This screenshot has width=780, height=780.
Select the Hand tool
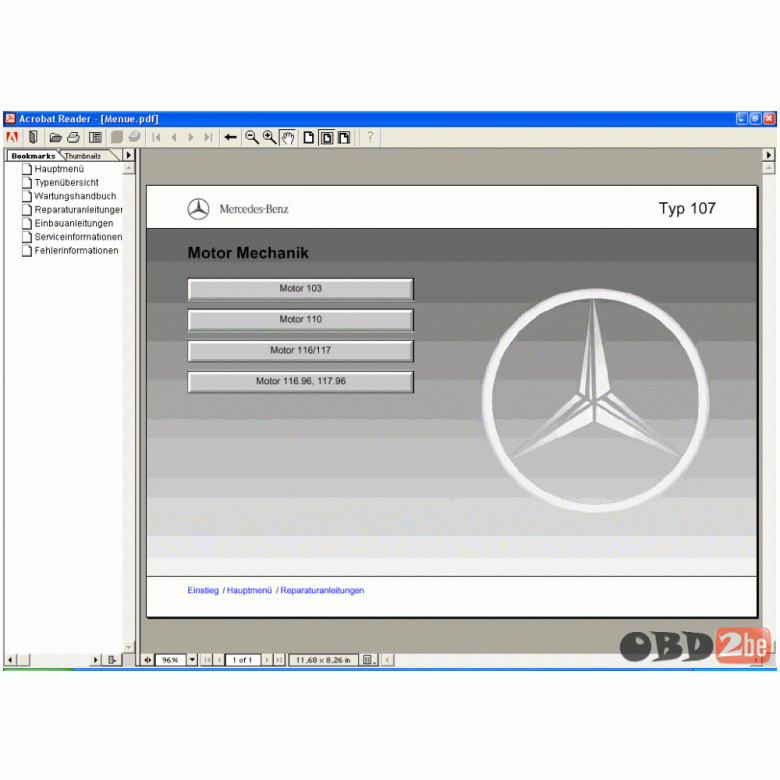(288, 137)
